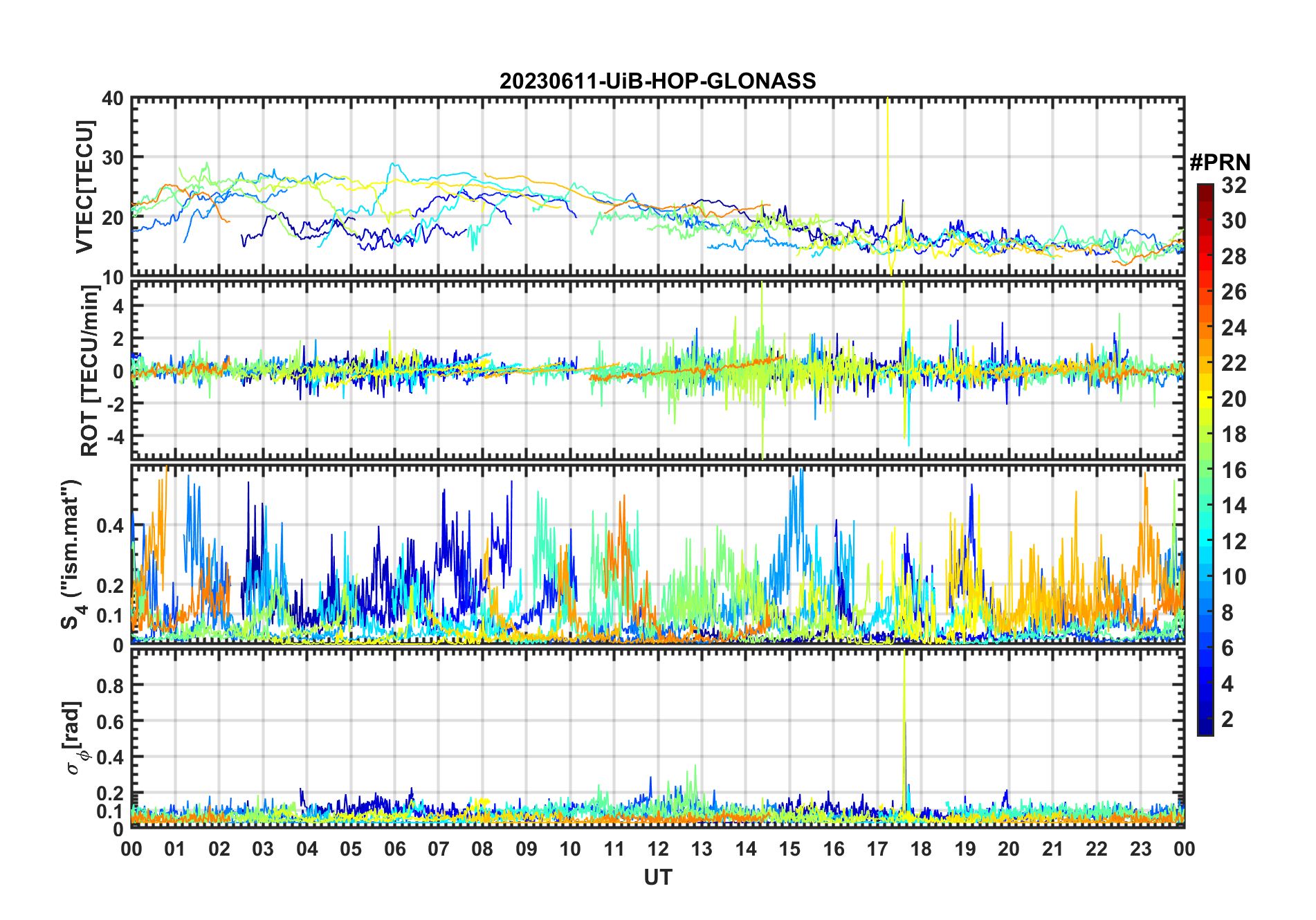
Task: Click the colorbar tick label 16
Action: click(1234, 470)
